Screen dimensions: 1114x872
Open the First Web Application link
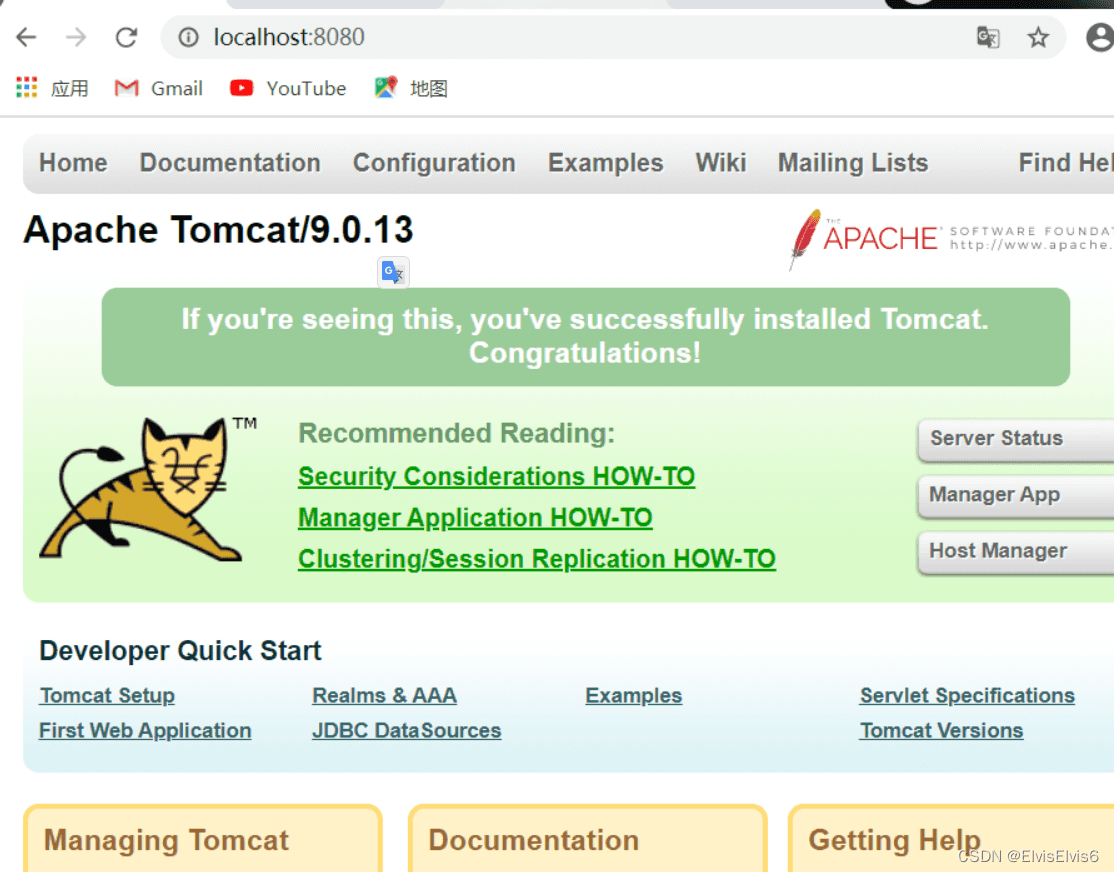click(x=146, y=731)
